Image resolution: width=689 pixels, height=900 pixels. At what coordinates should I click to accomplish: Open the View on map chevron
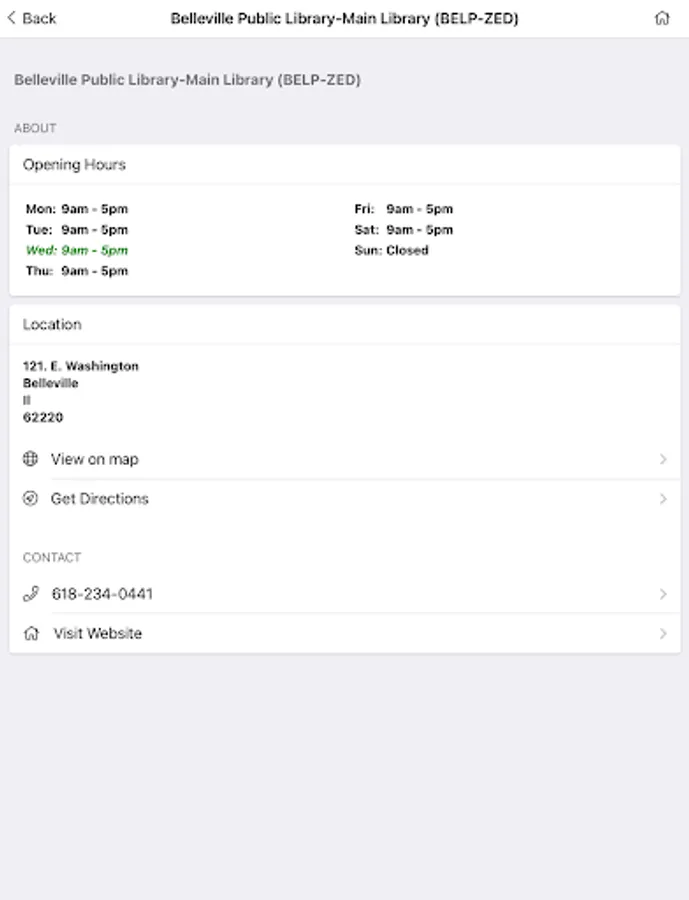663,459
